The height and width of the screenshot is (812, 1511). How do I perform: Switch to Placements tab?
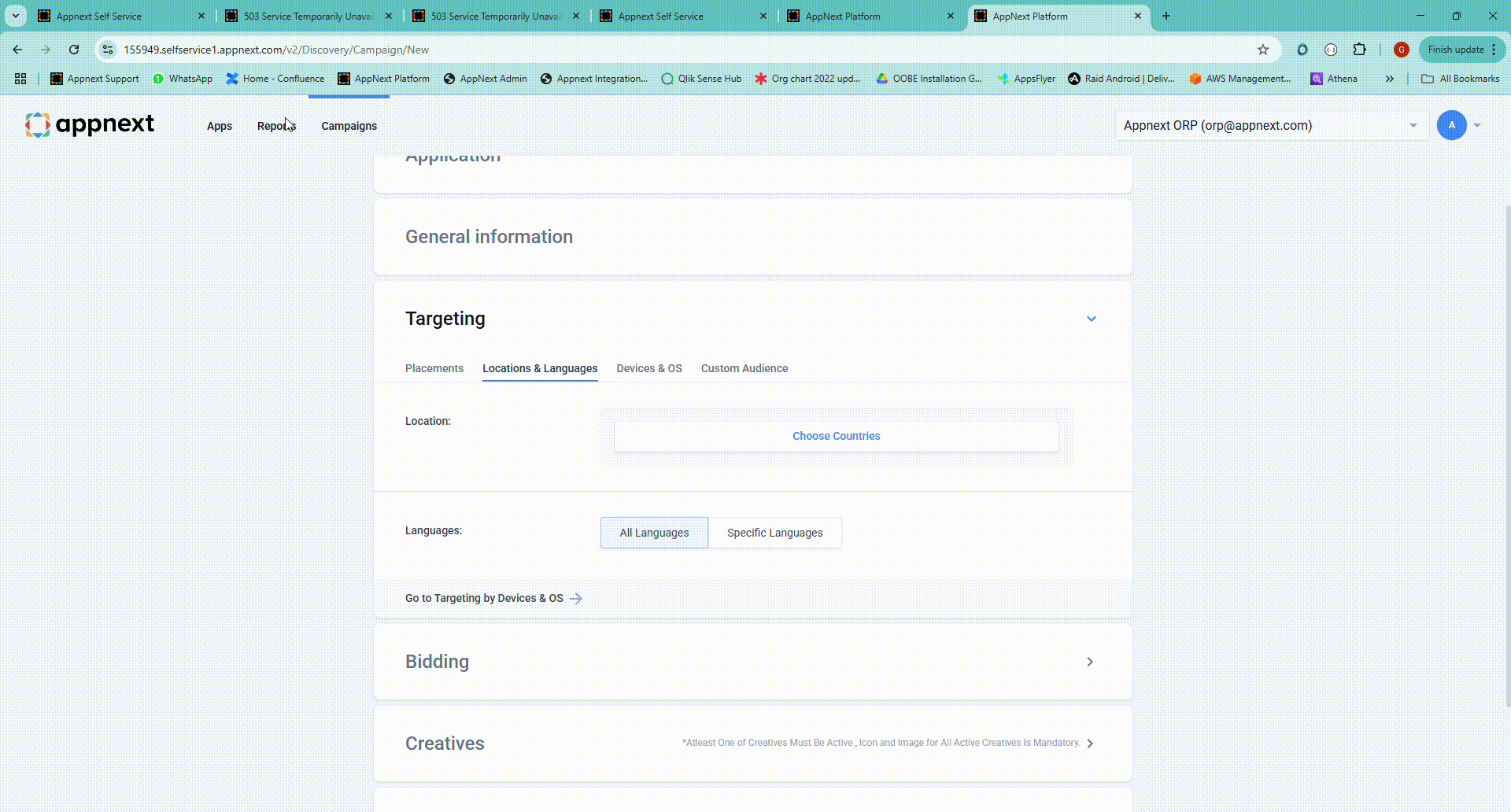pos(434,368)
